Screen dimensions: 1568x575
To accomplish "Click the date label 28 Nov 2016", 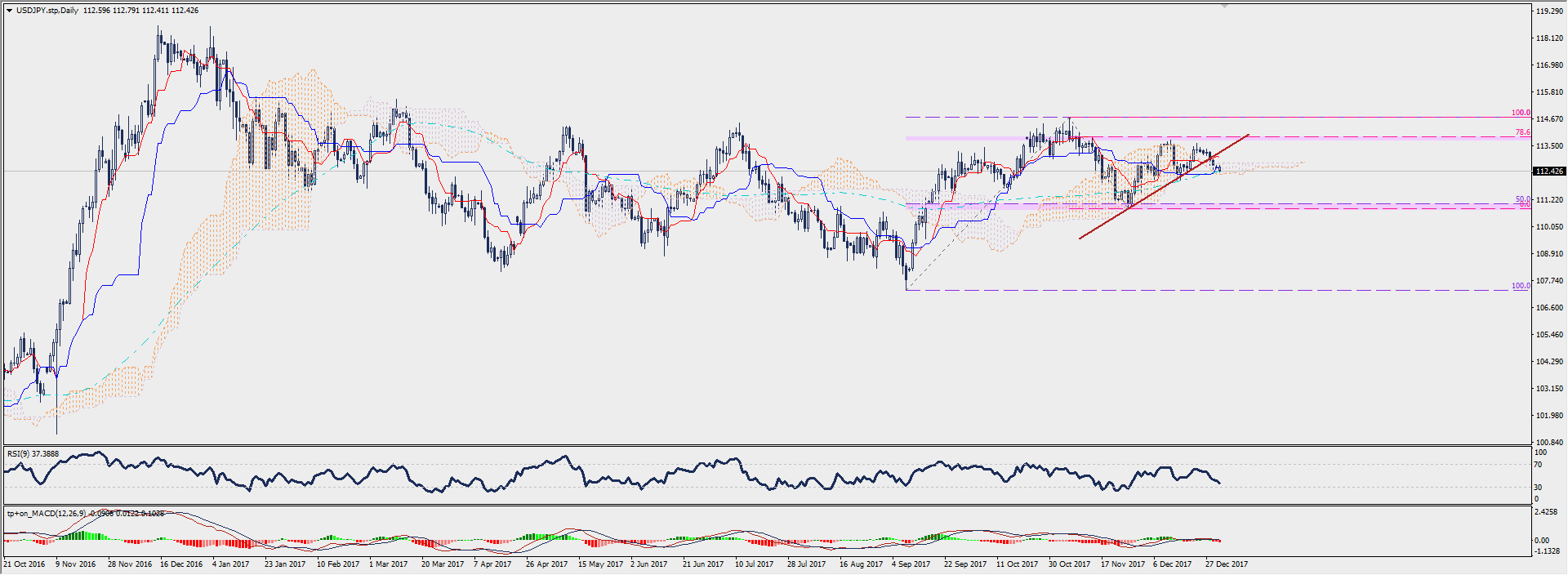I will pos(130,564).
